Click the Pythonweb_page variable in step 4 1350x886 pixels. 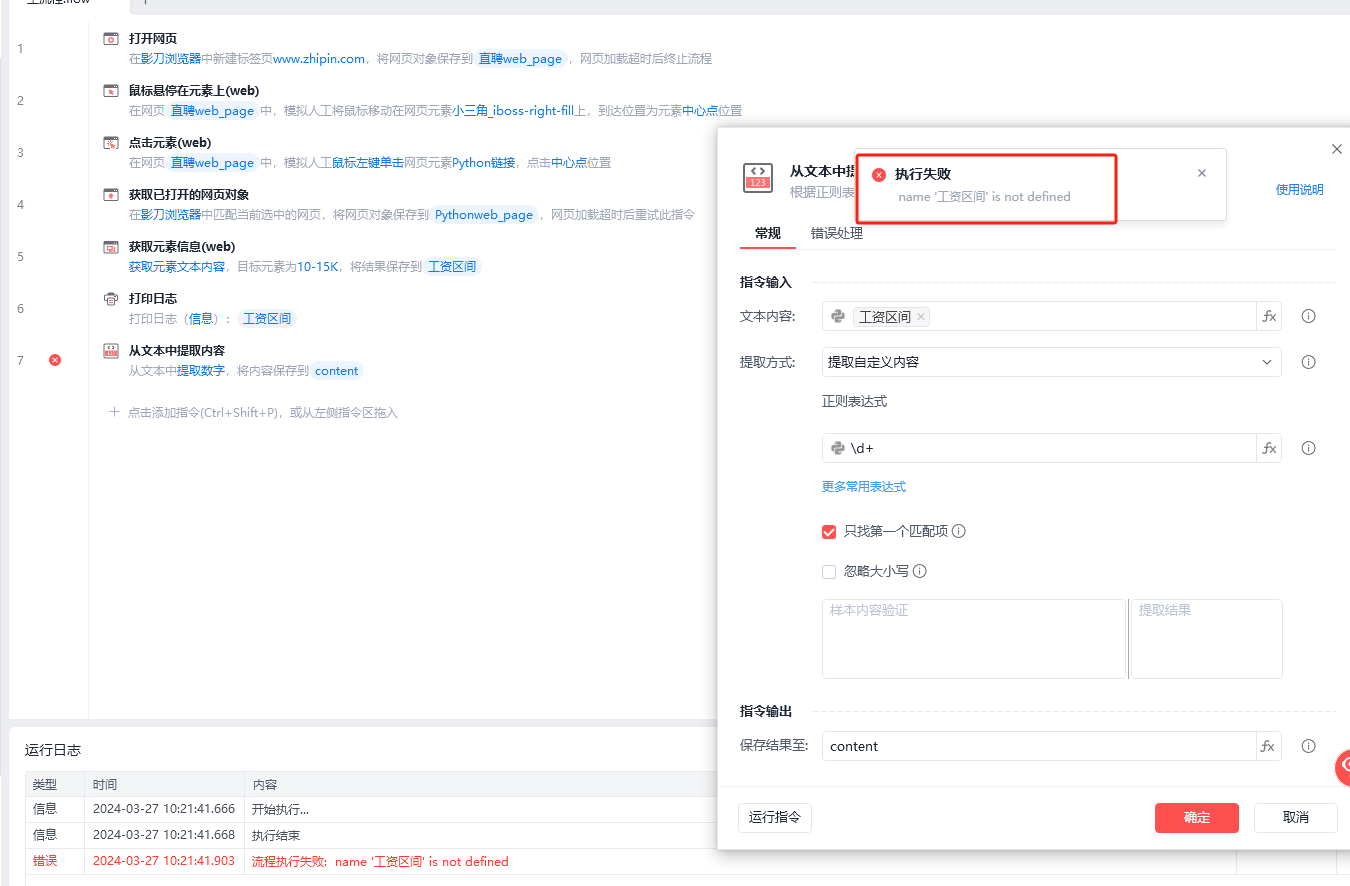(x=484, y=215)
